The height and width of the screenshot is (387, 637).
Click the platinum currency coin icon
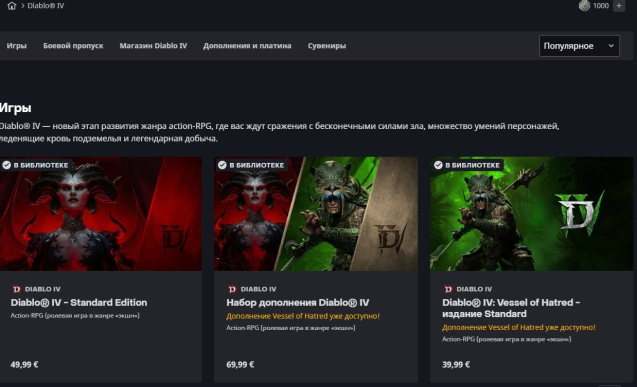584,6
